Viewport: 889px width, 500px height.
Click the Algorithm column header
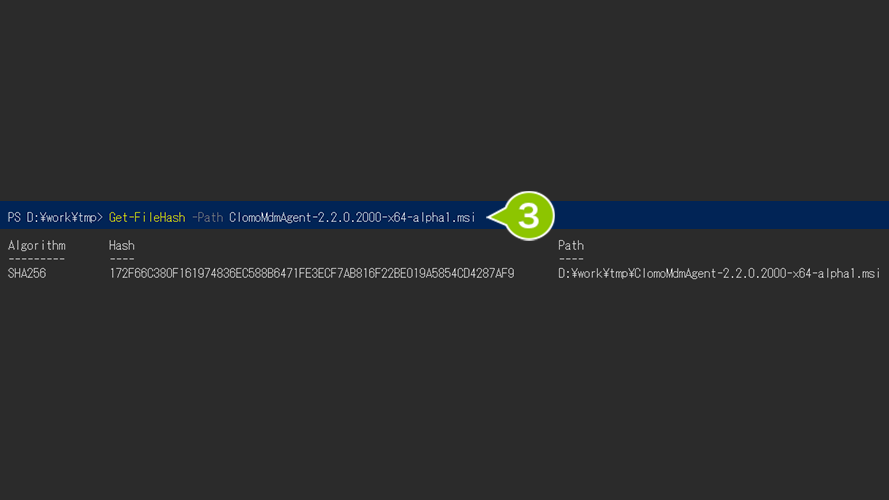[x=37, y=245]
